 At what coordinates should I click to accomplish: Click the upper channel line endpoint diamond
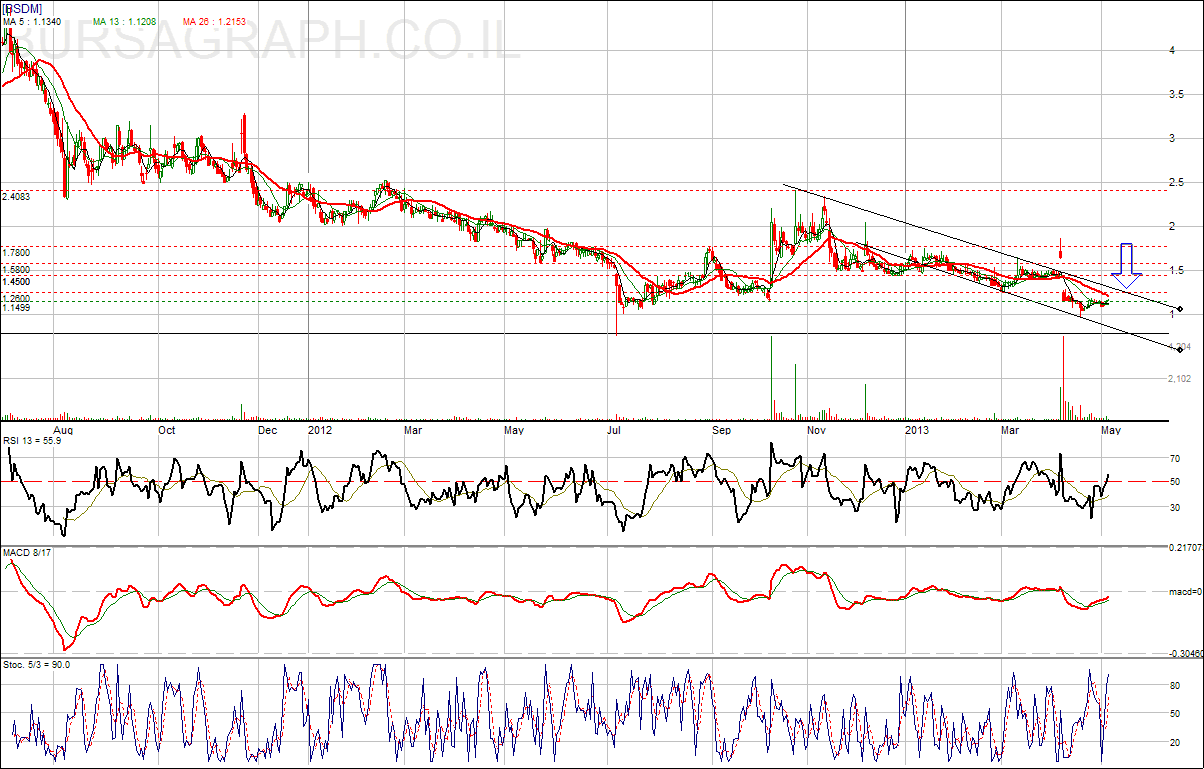(x=1181, y=309)
